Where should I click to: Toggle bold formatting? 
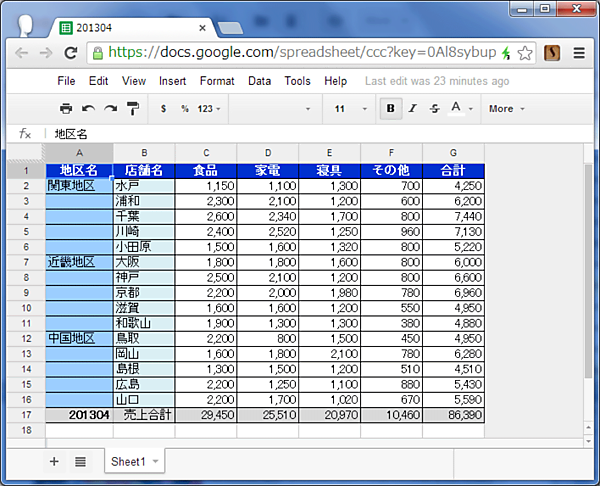point(390,108)
